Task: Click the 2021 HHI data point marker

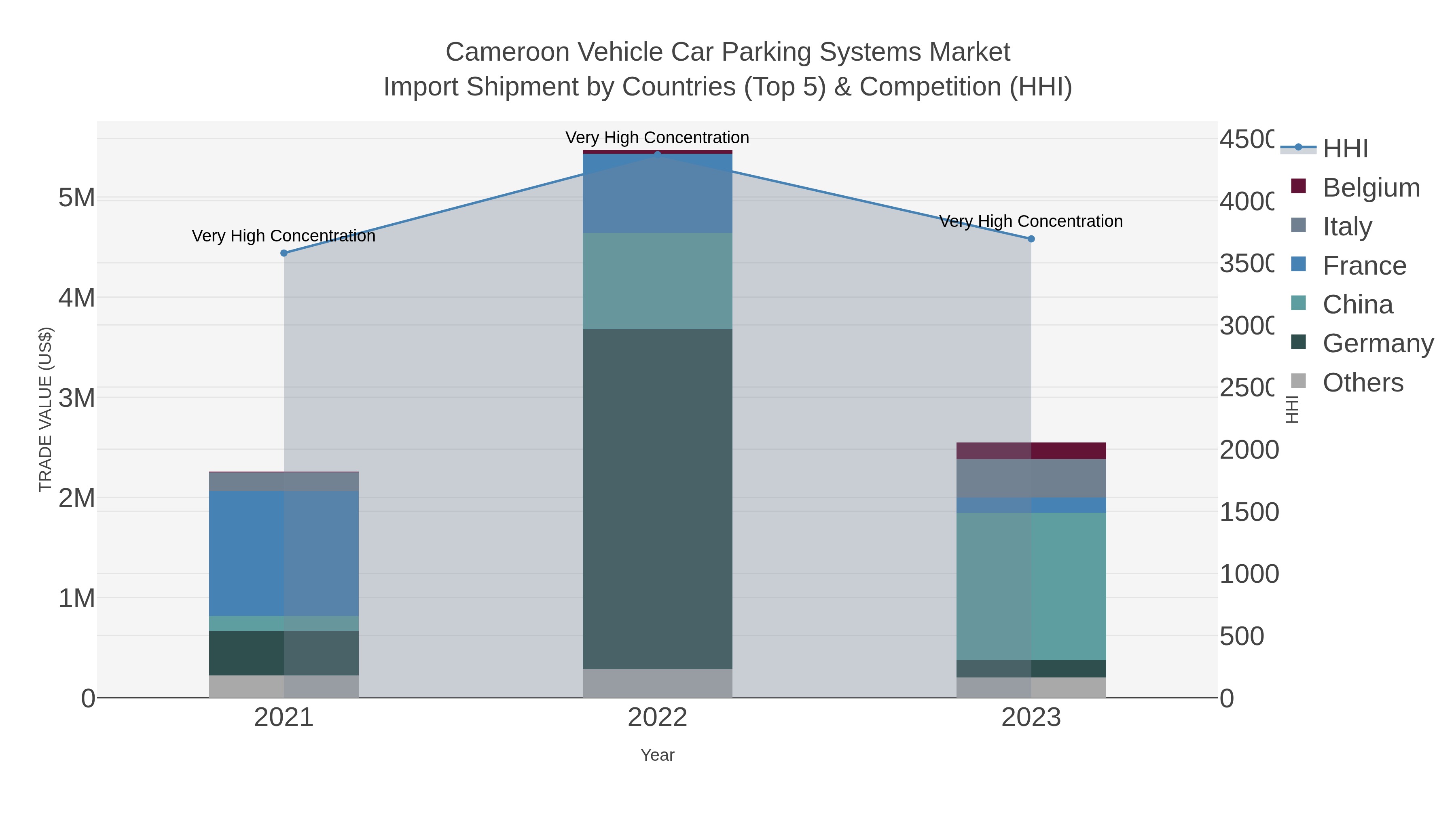Action: [284, 253]
